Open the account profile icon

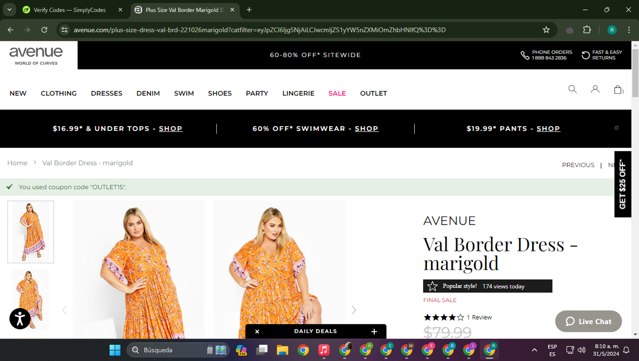[x=595, y=89]
